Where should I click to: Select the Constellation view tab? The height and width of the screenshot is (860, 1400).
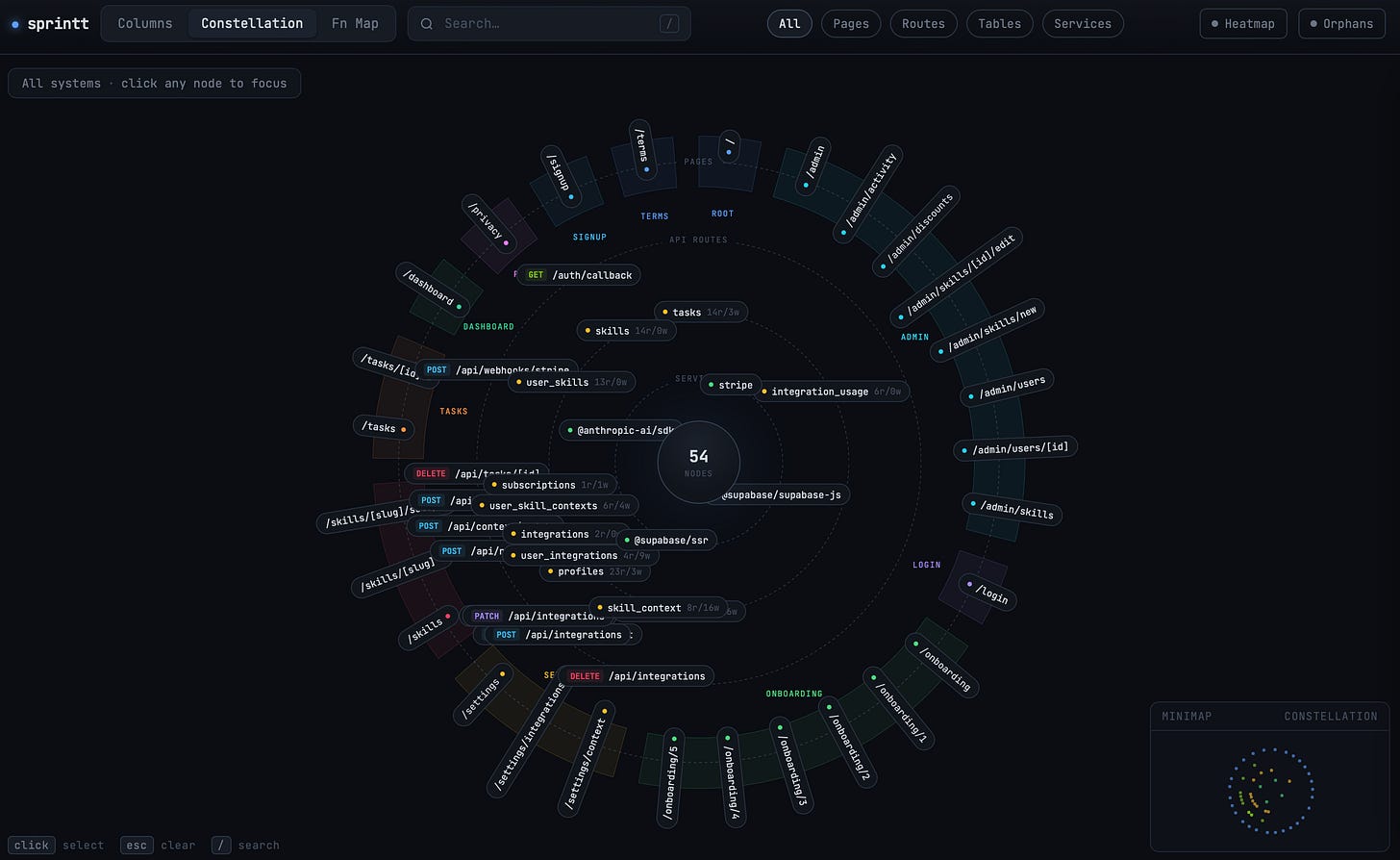coord(252,23)
